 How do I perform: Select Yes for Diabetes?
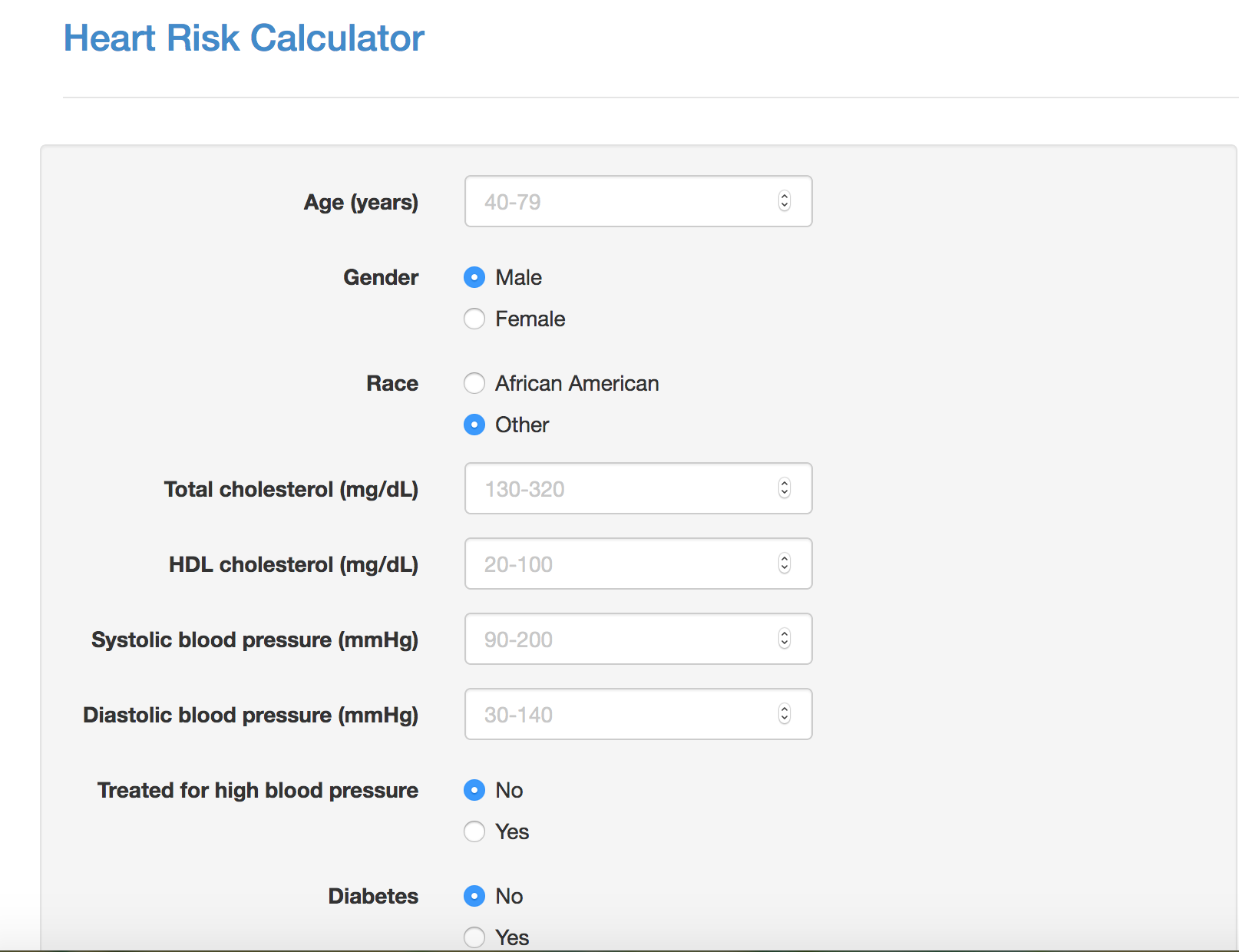click(x=474, y=937)
